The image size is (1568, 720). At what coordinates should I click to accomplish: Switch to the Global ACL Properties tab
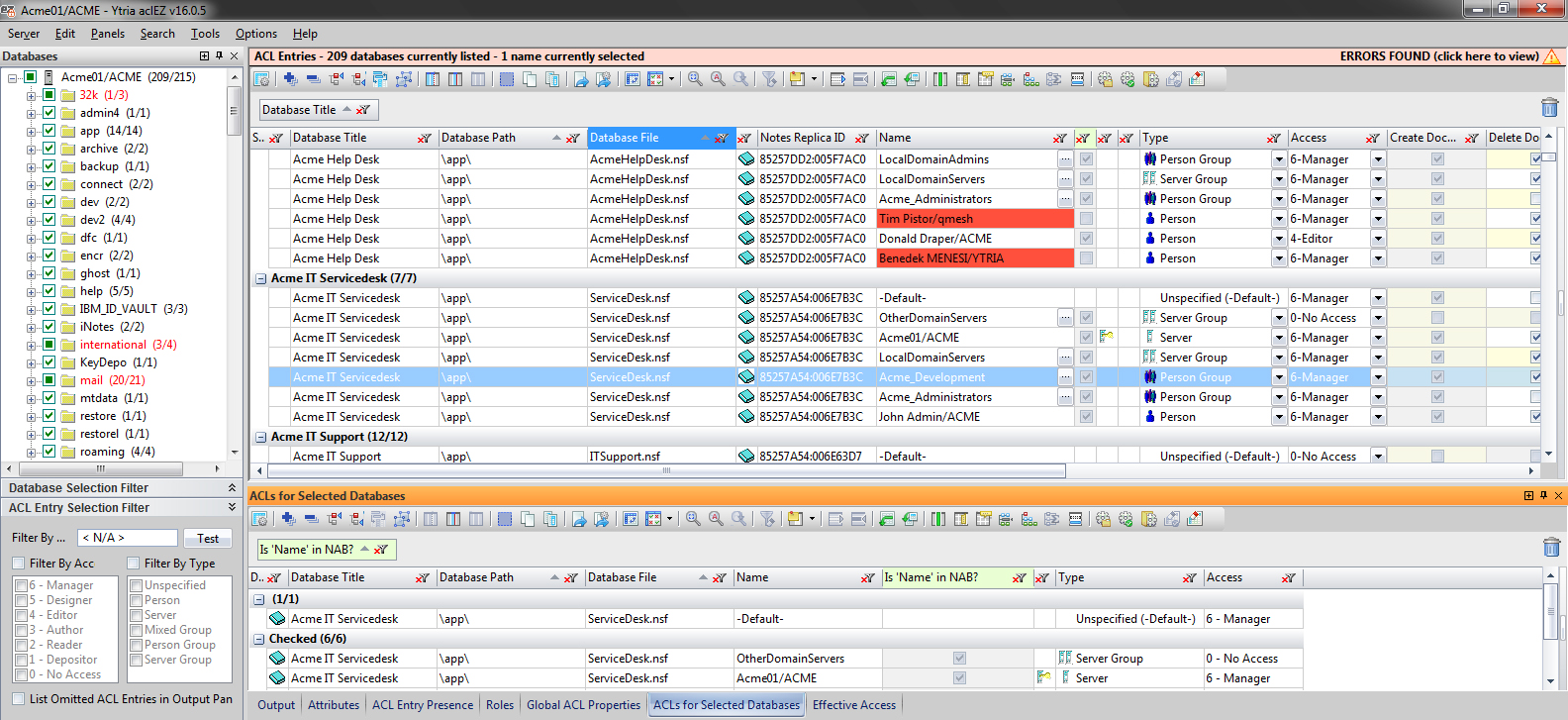click(x=584, y=705)
